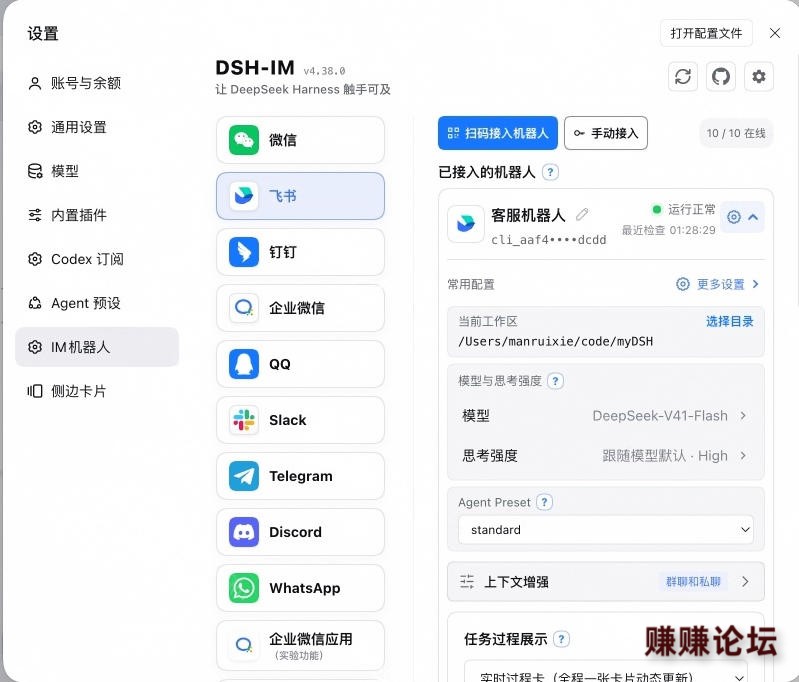This screenshot has height=682, width=799.
Task: Select the 飞书 platform card
Action: pos(300,196)
